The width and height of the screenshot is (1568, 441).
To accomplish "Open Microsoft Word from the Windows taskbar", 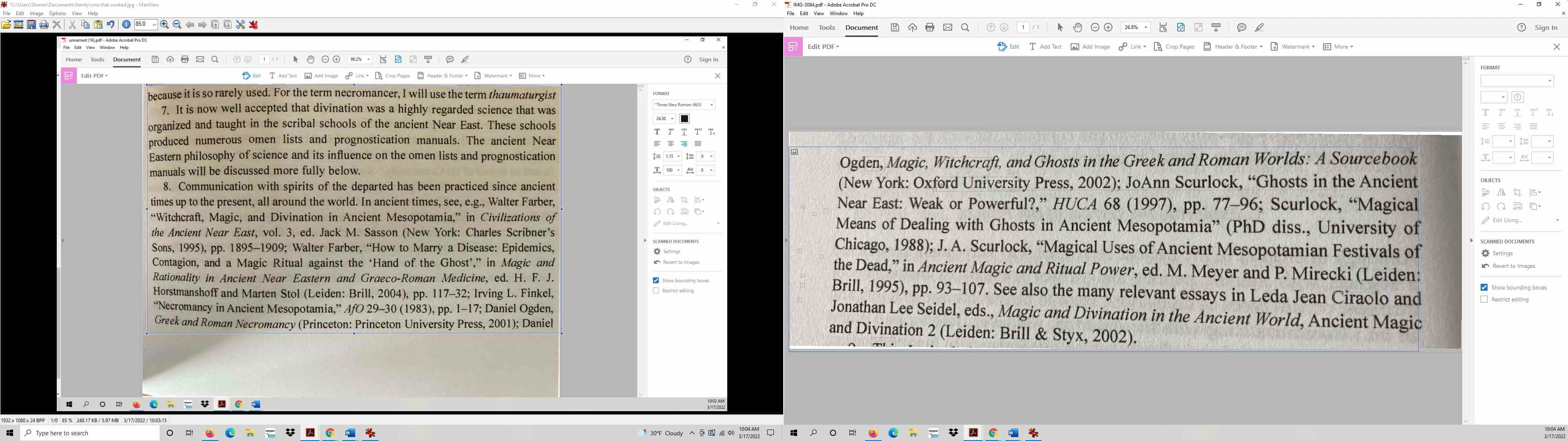I will tap(350, 433).
